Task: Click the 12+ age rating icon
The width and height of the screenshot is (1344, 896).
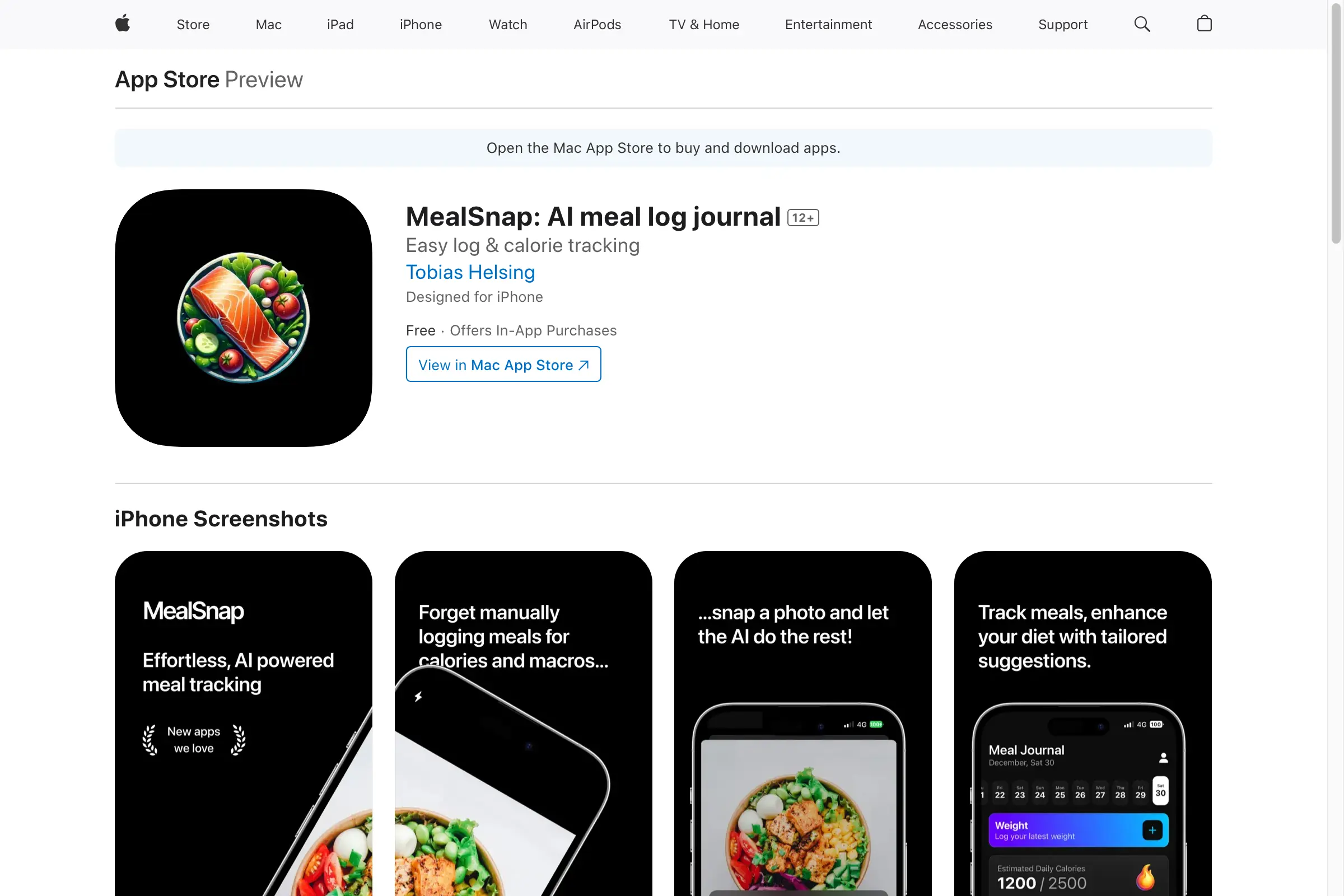Action: [x=803, y=218]
